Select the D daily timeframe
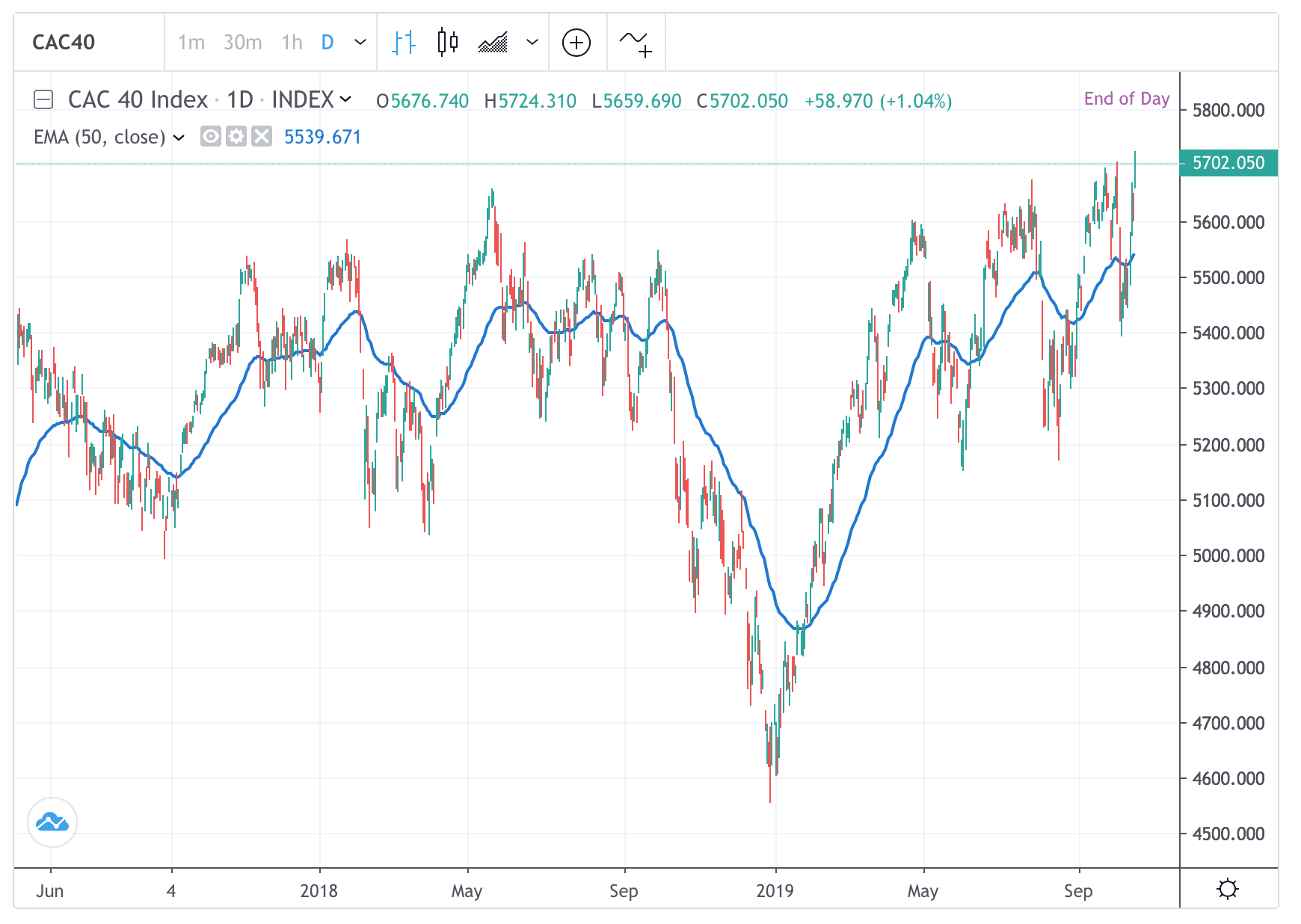 point(327,43)
